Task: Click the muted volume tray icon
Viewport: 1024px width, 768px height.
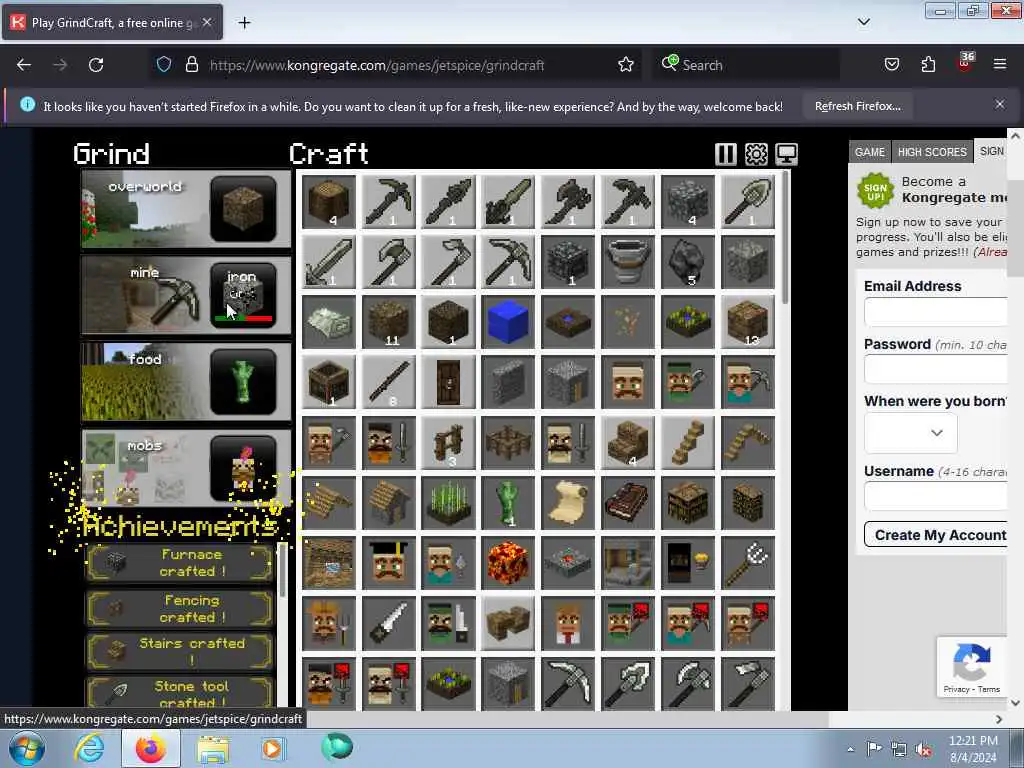Action: (923, 750)
